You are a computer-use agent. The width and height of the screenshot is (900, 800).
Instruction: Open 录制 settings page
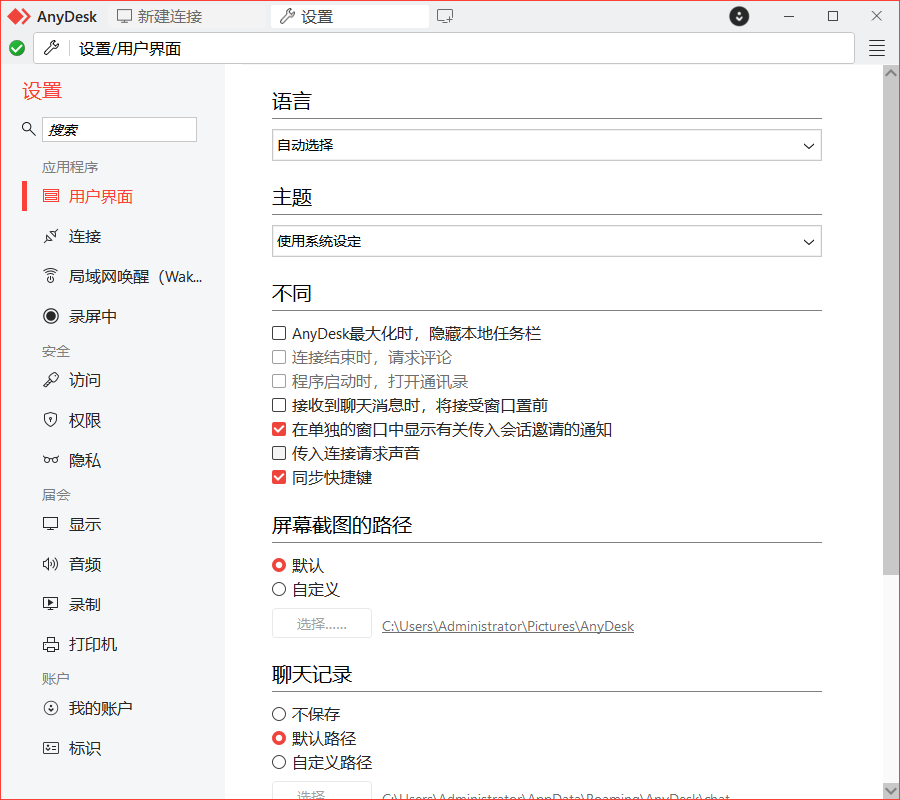point(85,604)
